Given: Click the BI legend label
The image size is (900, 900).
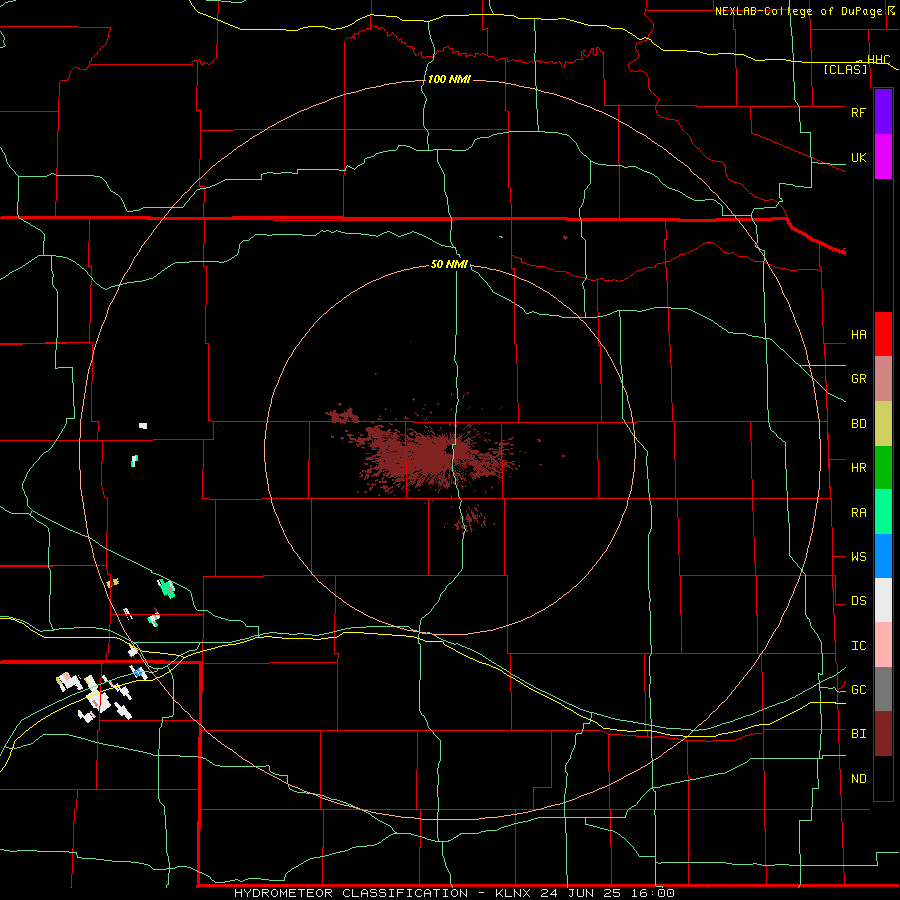Looking at the screenshot, I should click(858, 734).
